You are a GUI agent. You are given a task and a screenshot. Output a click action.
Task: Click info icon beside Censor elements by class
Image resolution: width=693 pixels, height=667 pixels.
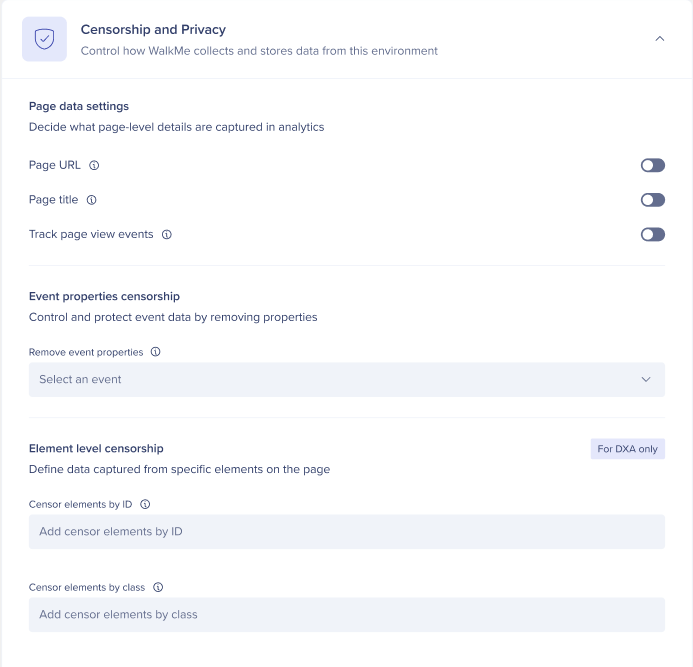click(158, 587)
